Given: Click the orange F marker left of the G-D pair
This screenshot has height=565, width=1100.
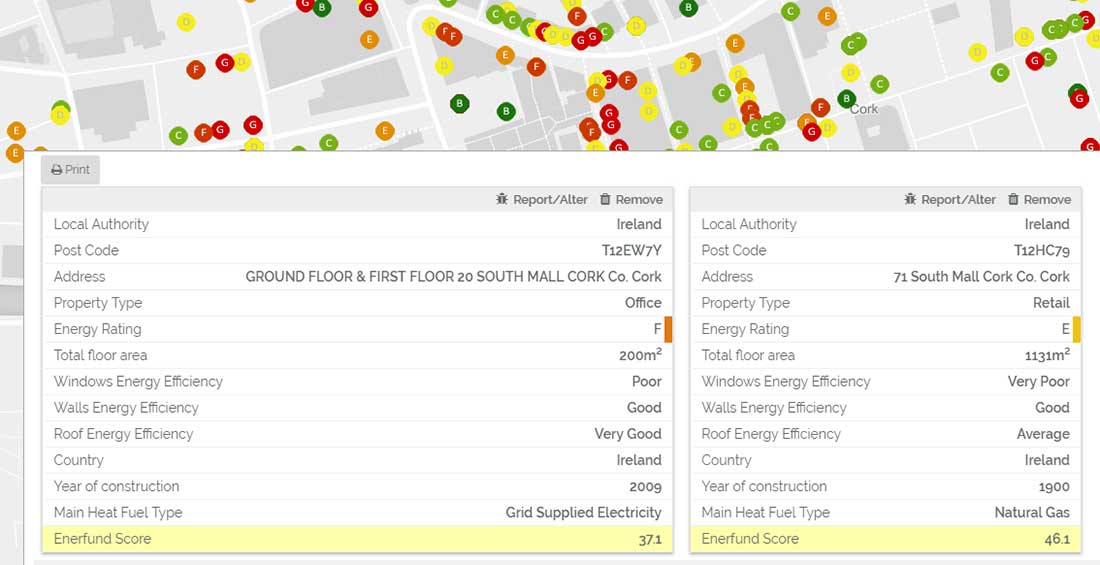Looking at the screenshot, I should tap(196, 69).
